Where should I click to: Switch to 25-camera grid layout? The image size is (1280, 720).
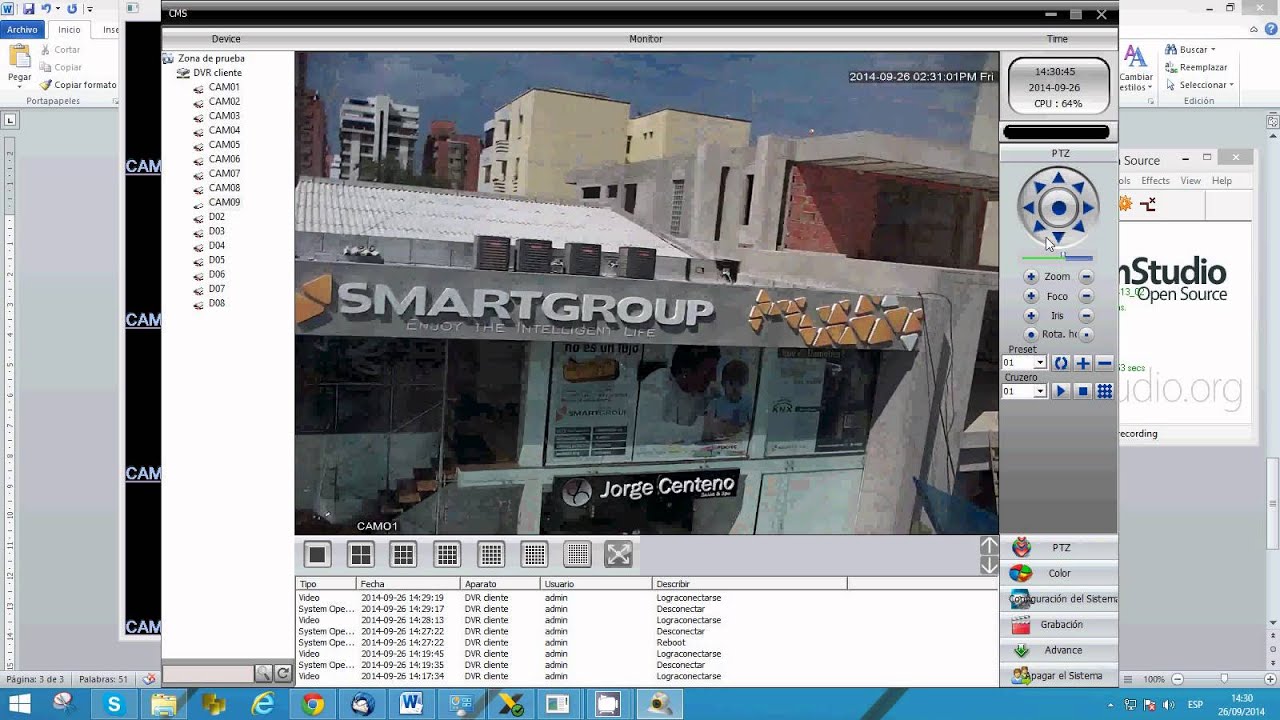[x=490, y=554]
